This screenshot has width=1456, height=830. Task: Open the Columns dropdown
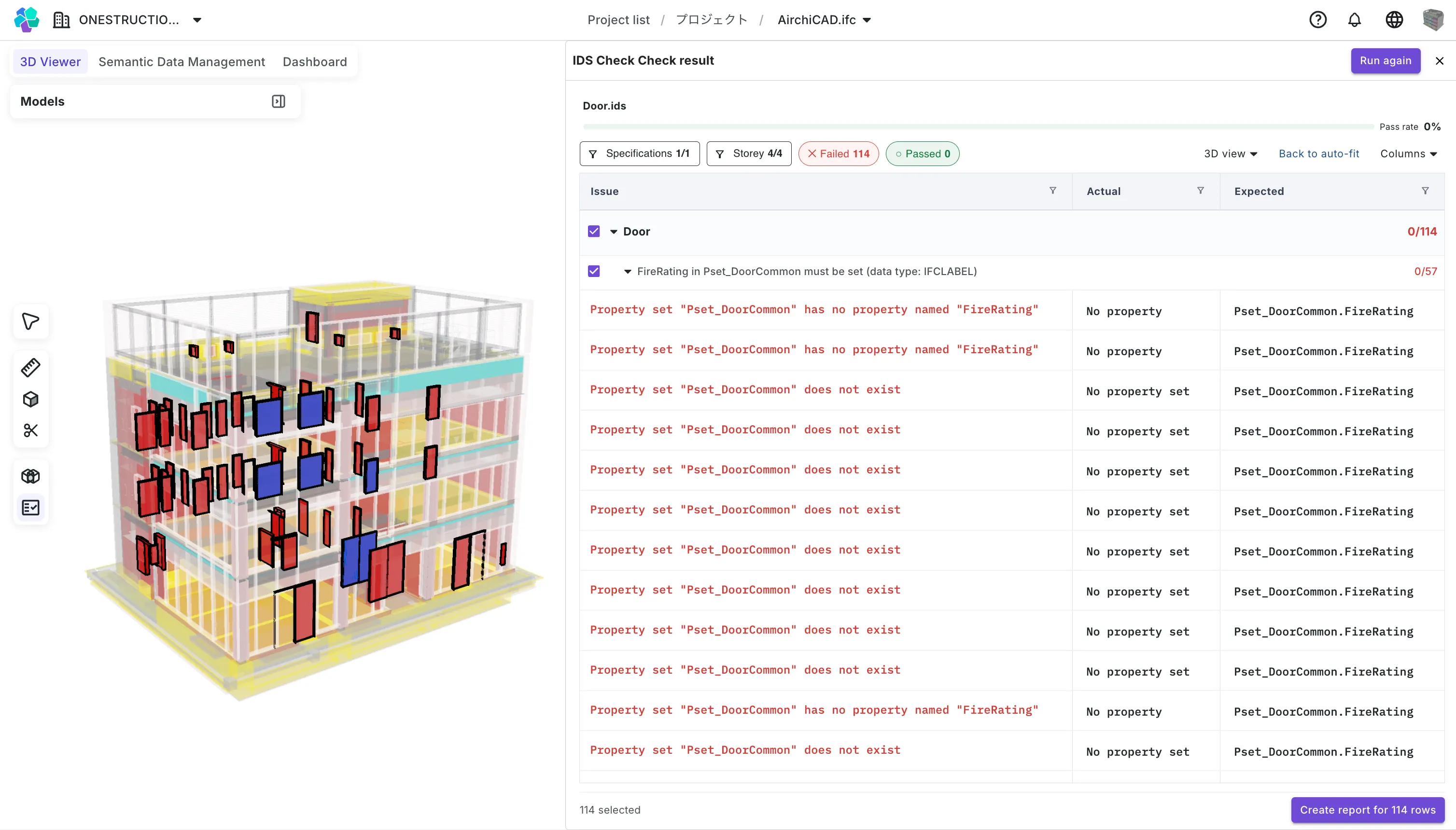coord(1408,154)
